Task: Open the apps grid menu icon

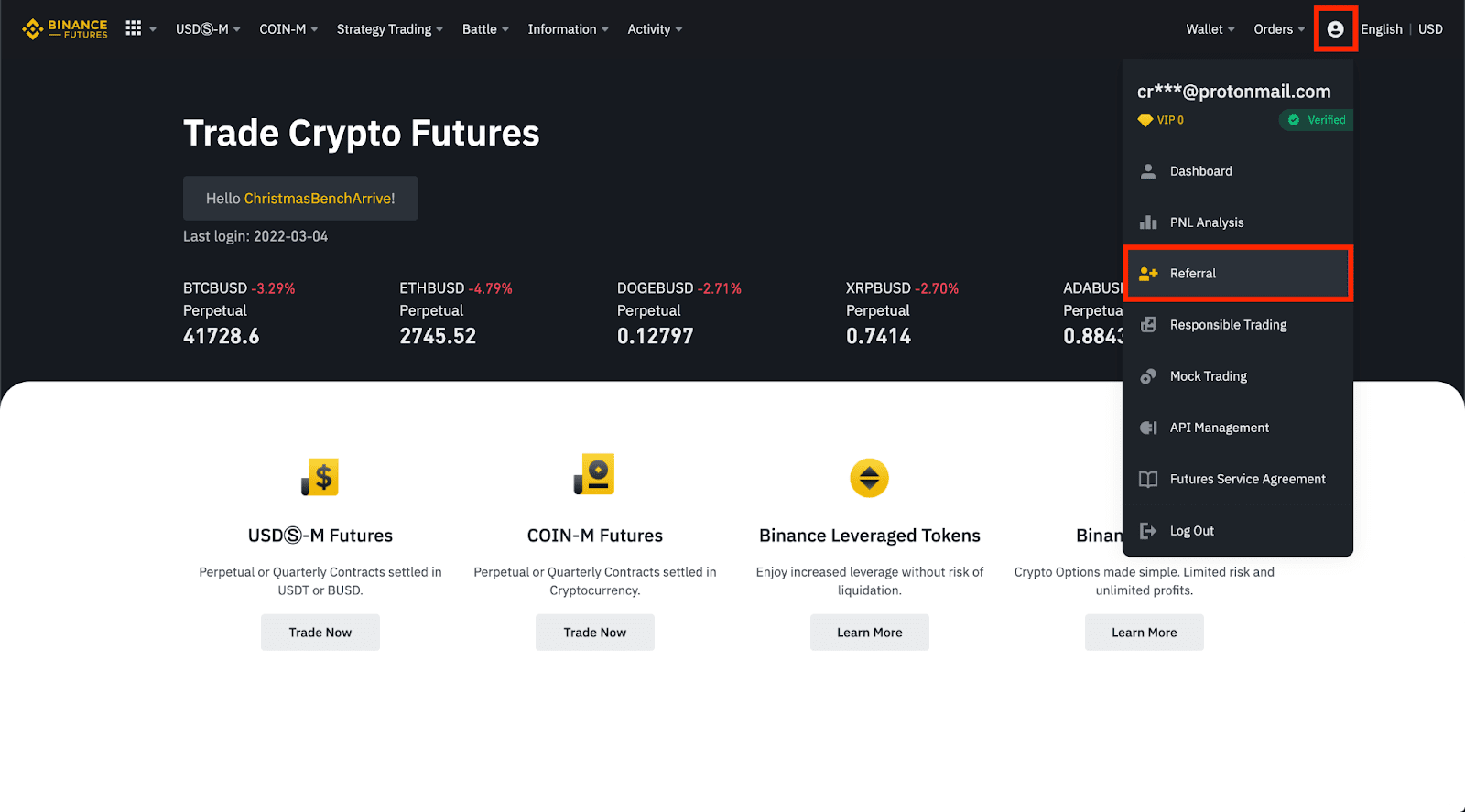Action: click(134, 28)
